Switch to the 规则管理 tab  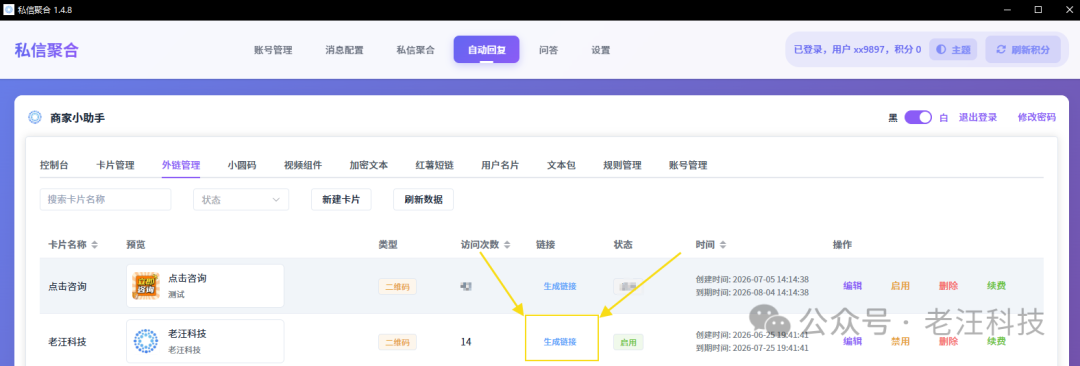[x=622, y=165]
